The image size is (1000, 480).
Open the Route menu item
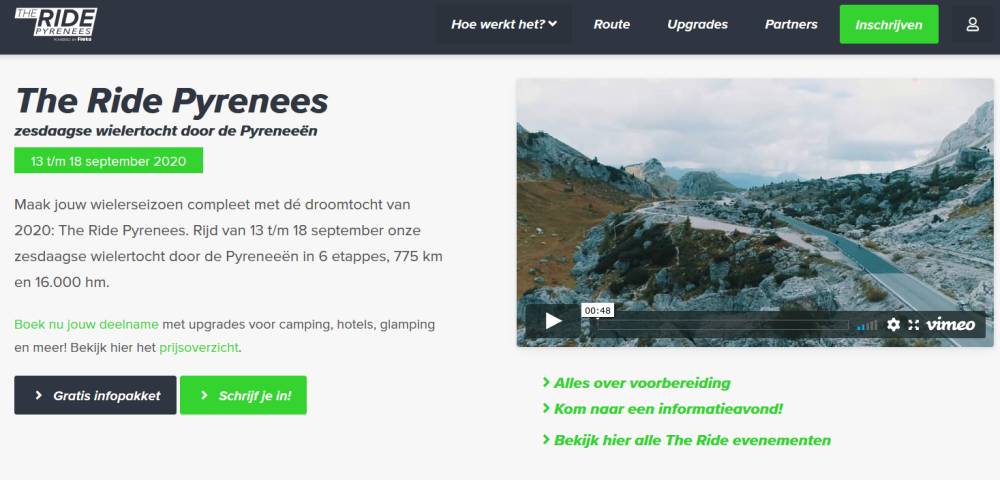coord(612,25)
